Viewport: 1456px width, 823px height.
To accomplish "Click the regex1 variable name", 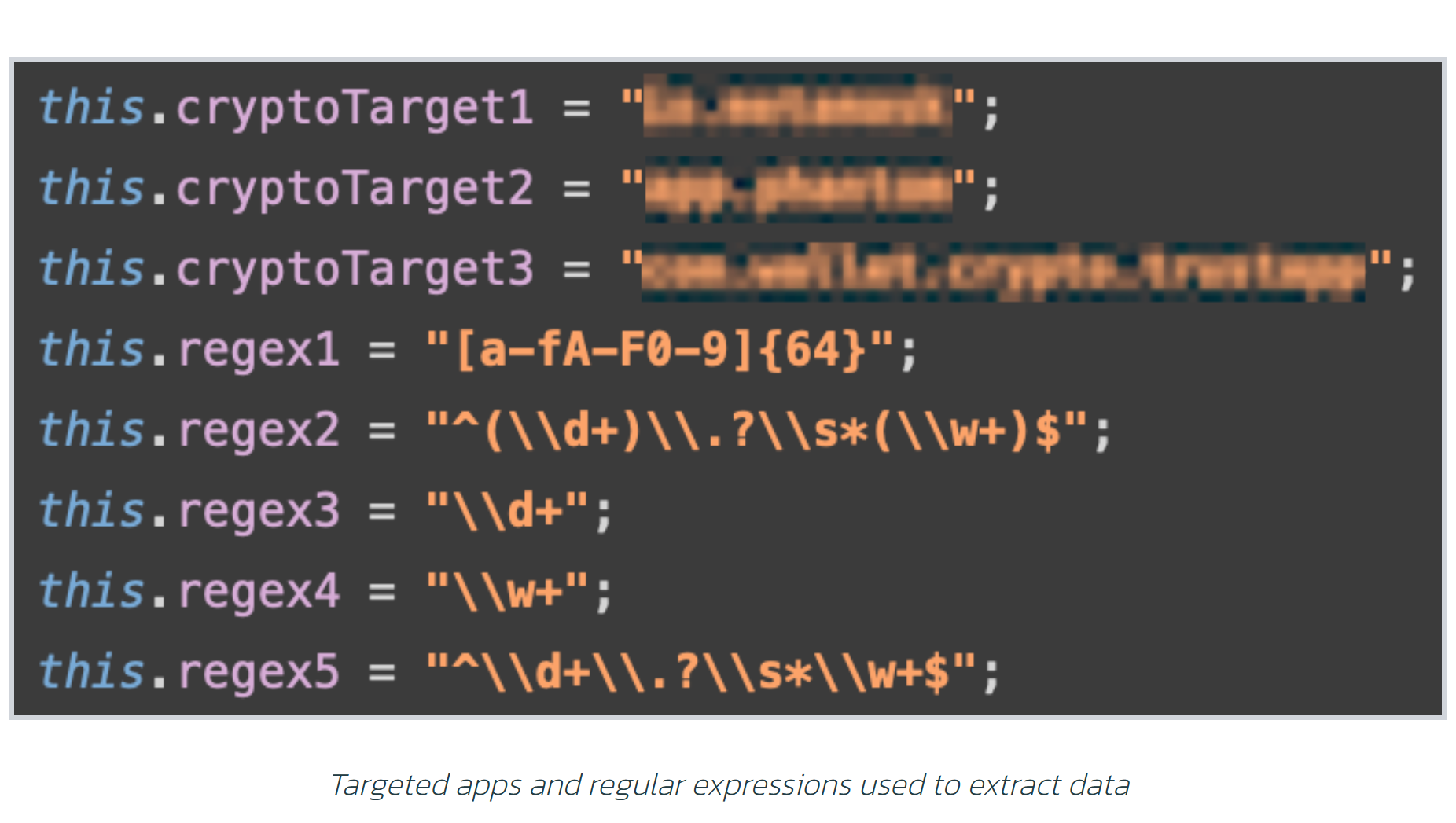I will [x=259, y=350].
